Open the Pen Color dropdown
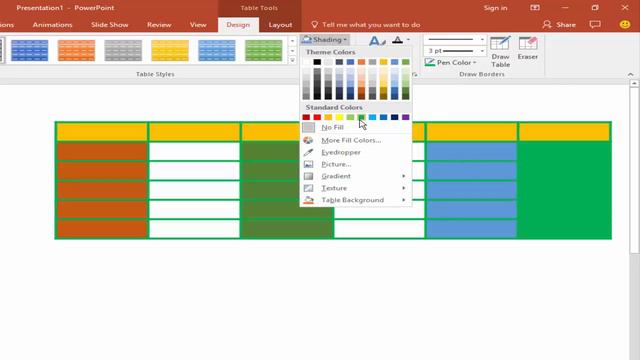Screen dimensions: 640x360 click(451, 62)
